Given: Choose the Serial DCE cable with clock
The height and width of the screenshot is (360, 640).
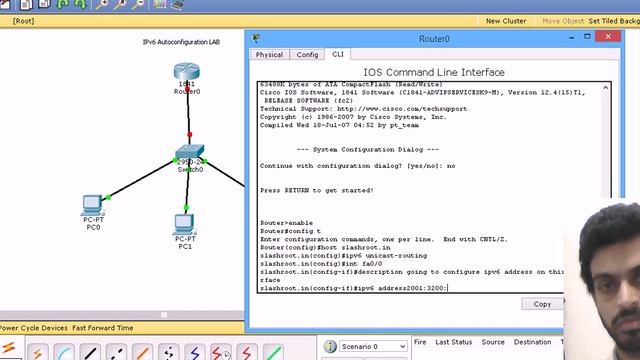Looking at the screenshot, I should [x=221, y=352].
